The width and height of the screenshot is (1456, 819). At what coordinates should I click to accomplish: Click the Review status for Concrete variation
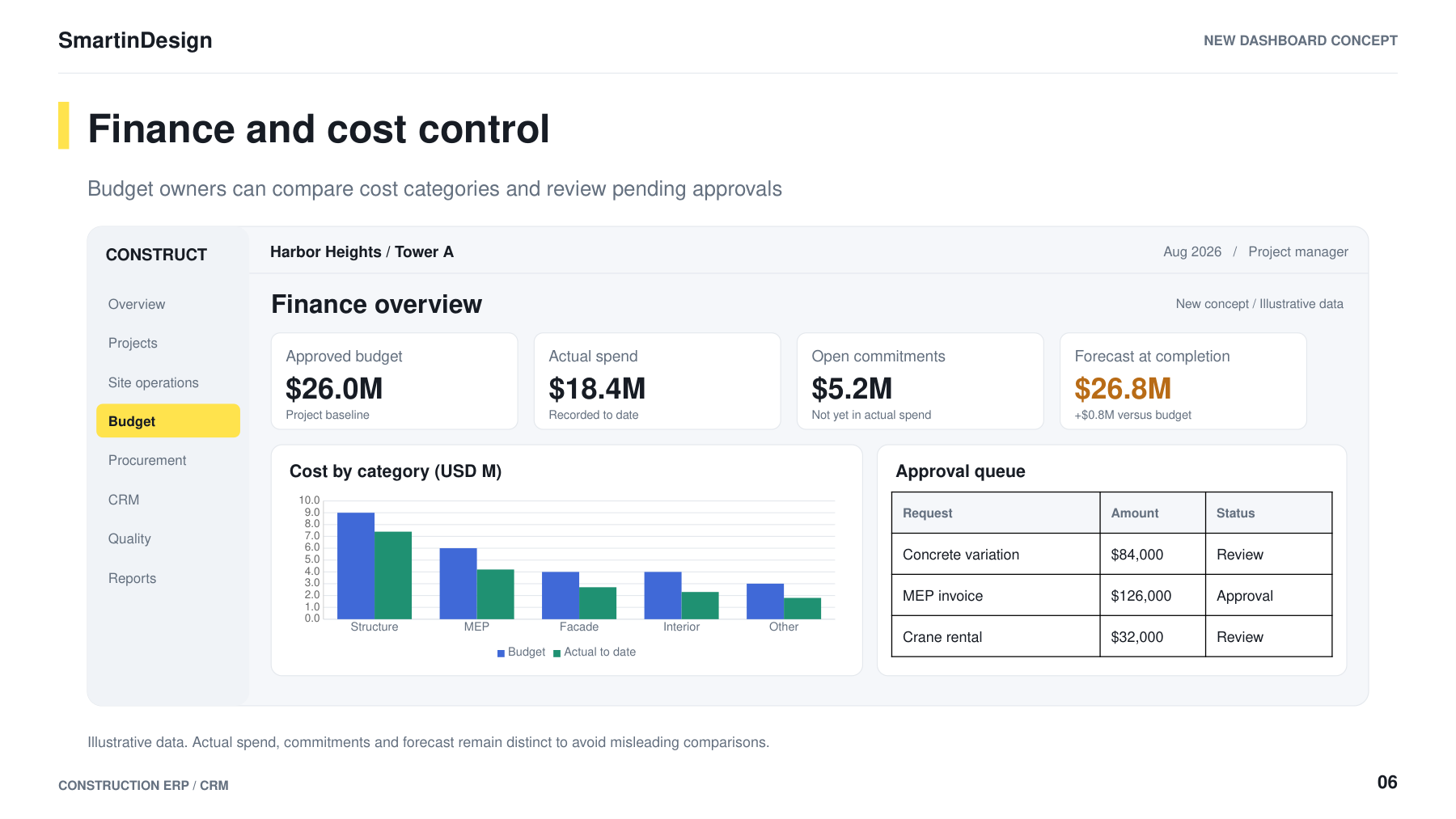pyautogui.click(x=1268, y=555)
